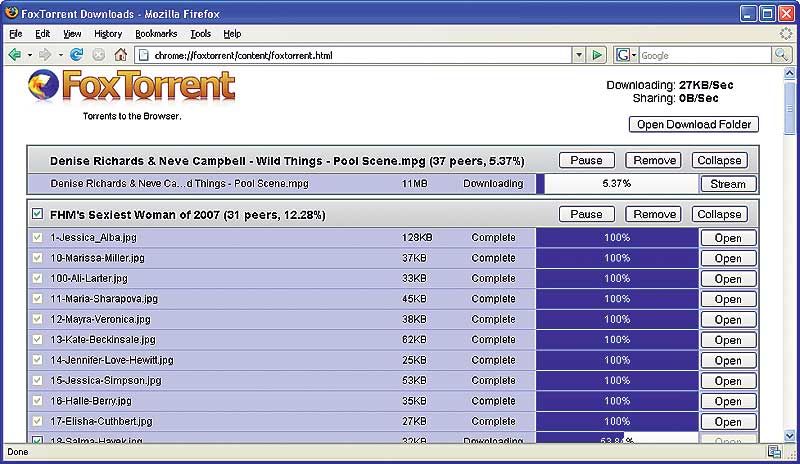Open the 15-Jessica-Simpson.jpg file
This screenshot has height=464, width=800.
[728, 381]
